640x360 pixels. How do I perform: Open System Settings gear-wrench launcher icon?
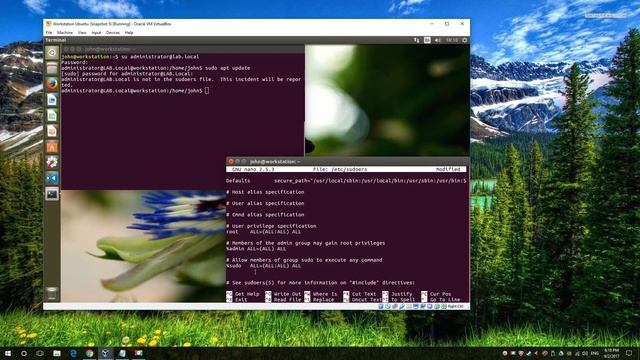click(52, 162)
